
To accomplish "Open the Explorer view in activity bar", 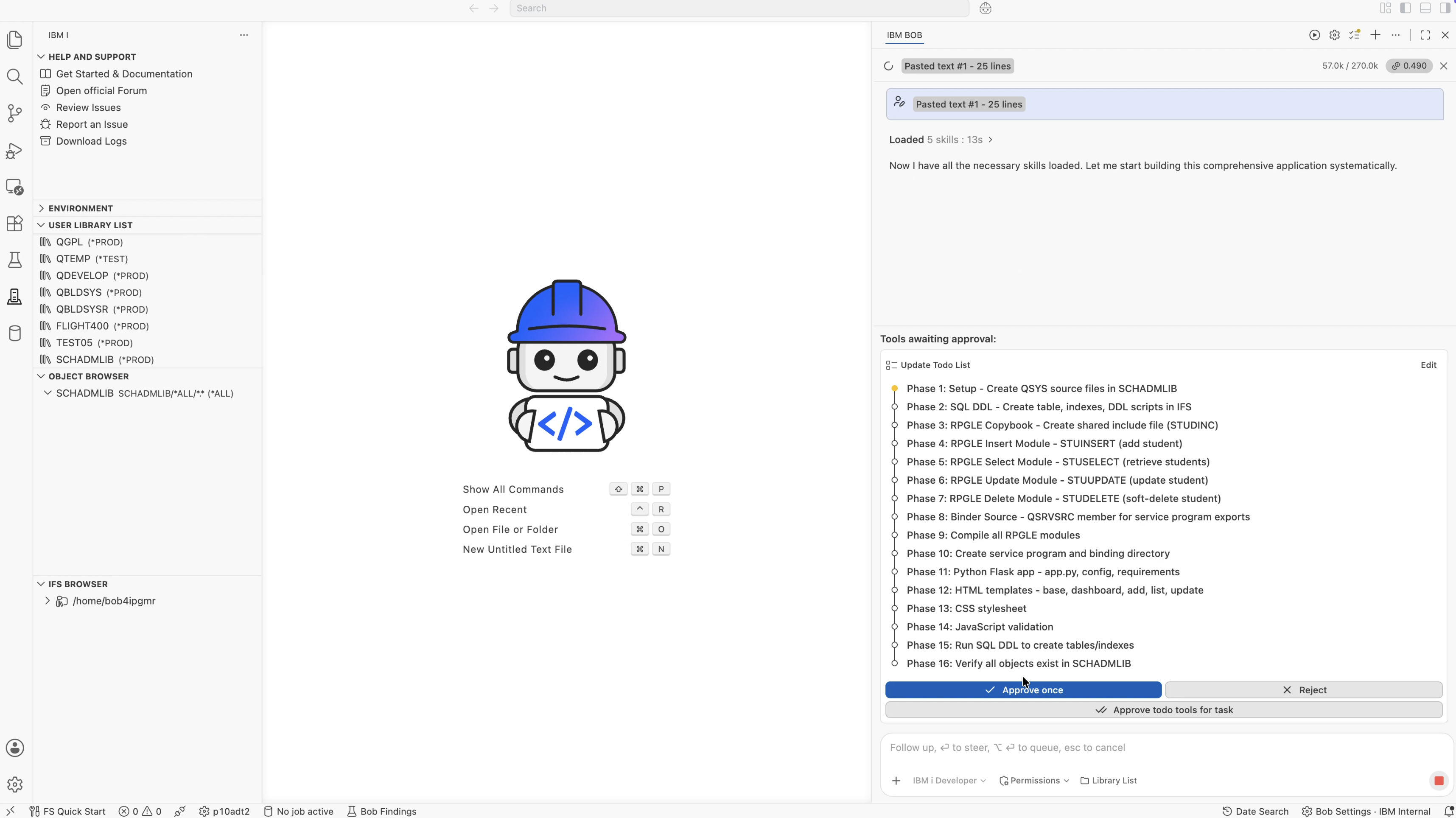I will 15,39.
